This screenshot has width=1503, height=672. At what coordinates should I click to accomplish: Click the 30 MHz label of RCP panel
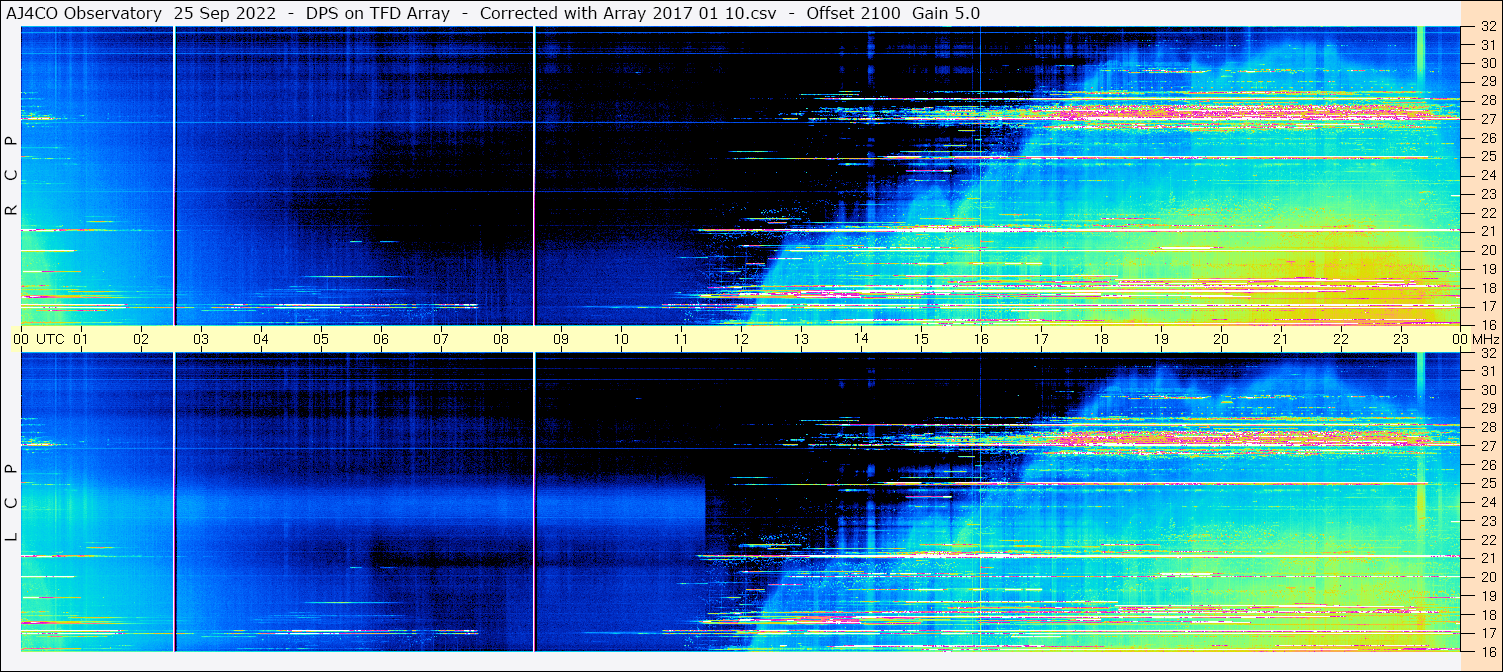click(x=1487, y=63)
